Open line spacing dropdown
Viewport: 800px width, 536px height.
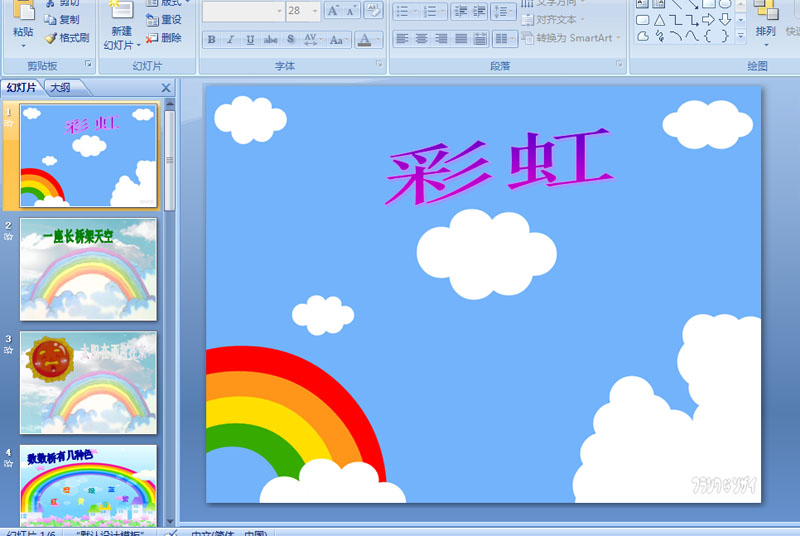tap(503, 11)
